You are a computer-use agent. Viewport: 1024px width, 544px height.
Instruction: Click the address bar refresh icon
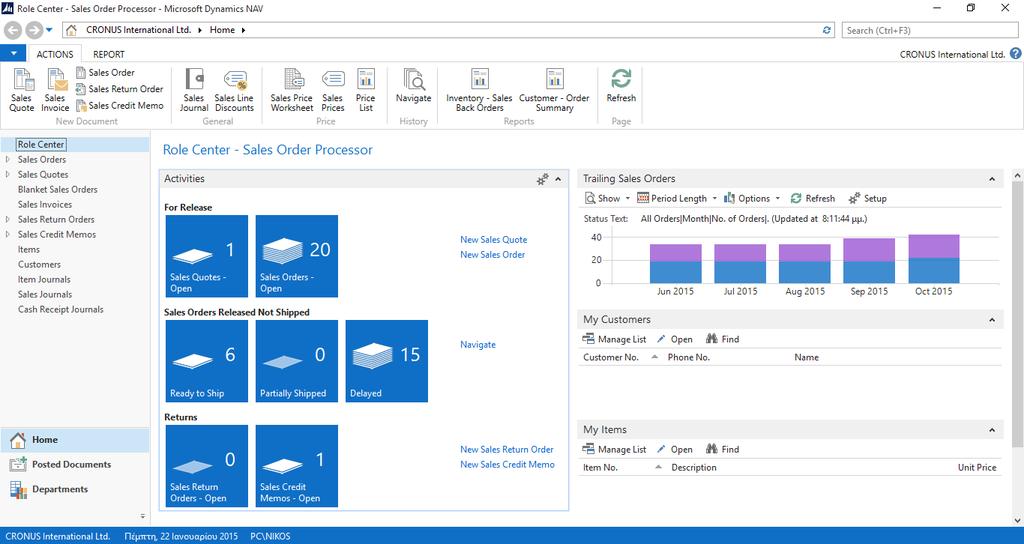827,30
